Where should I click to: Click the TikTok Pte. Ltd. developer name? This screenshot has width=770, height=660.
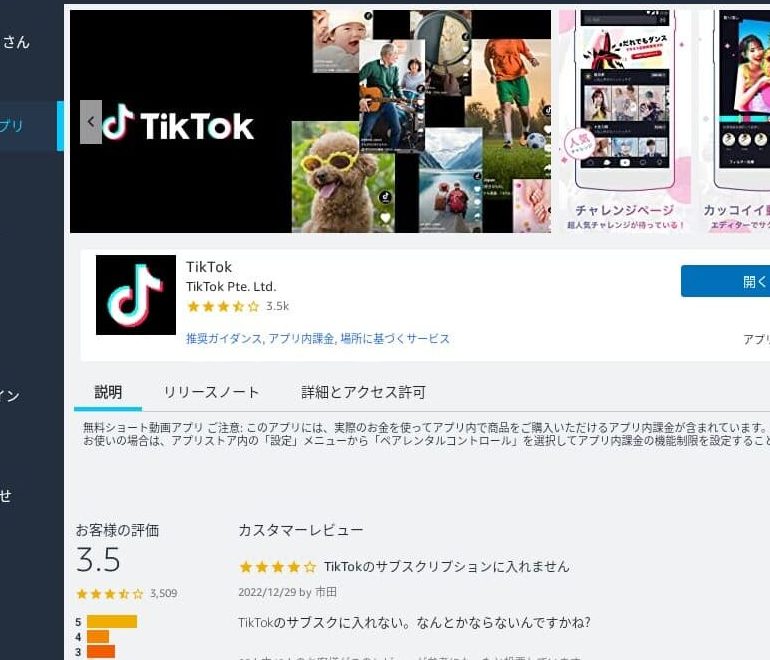(231, 286)
